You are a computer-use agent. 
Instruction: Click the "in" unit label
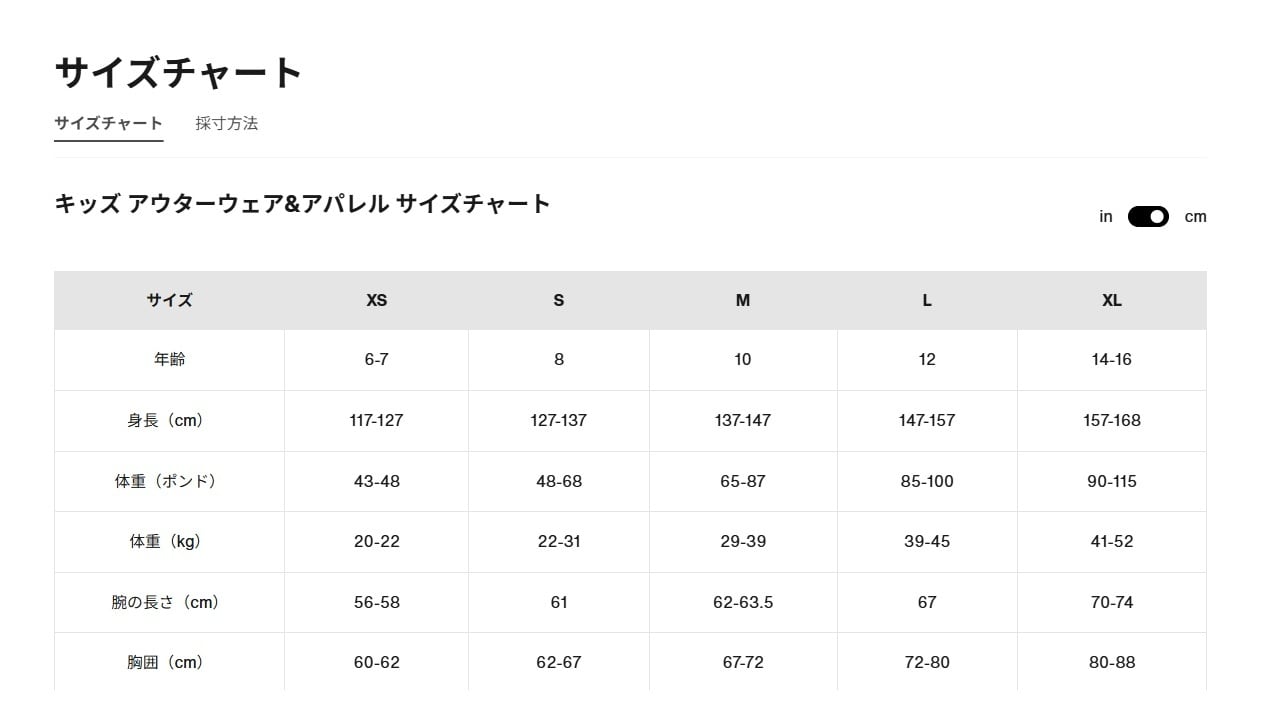[x=1105, y=217]
